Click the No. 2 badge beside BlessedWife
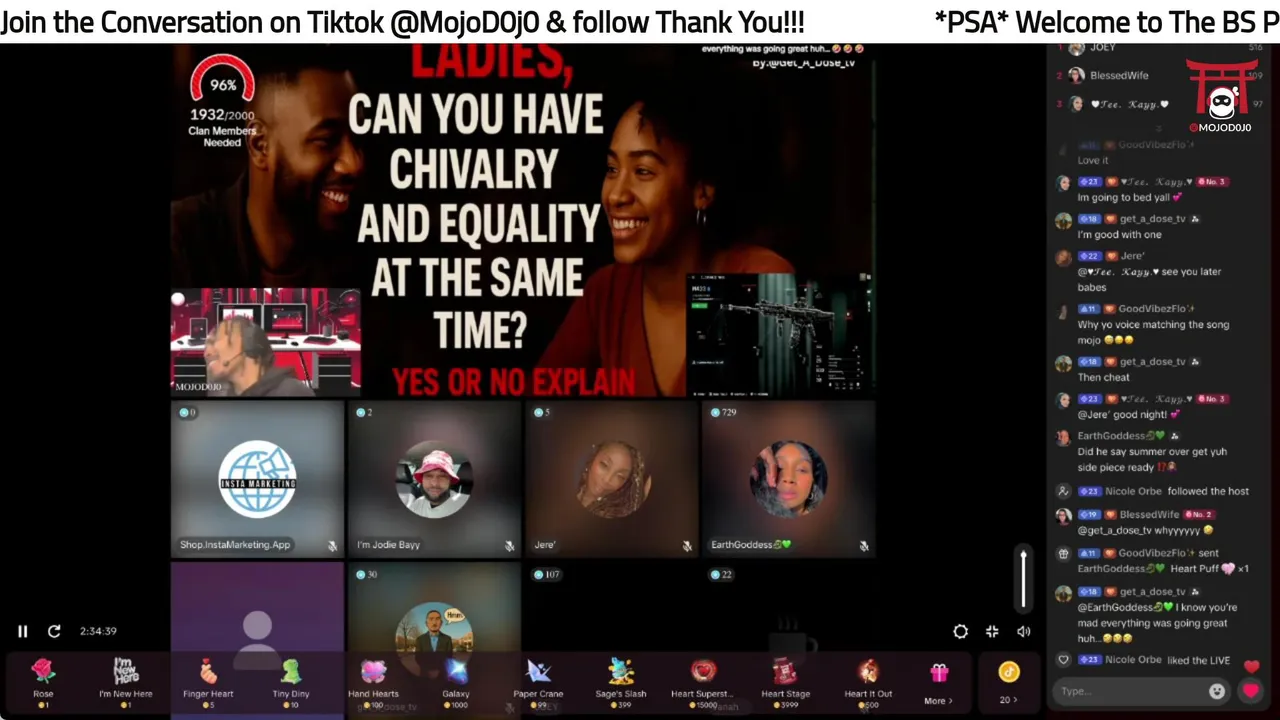 click(1199, 514)
